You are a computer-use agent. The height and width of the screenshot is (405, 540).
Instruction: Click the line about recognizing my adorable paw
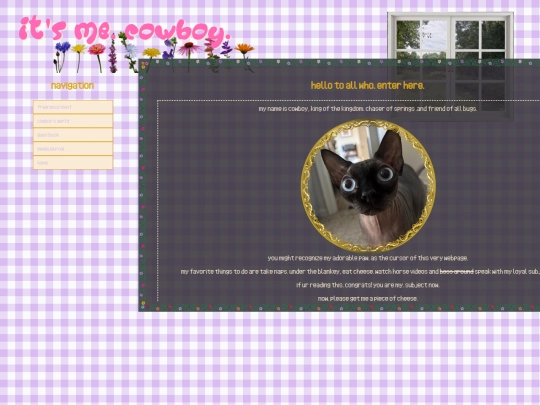coord(367,258)
